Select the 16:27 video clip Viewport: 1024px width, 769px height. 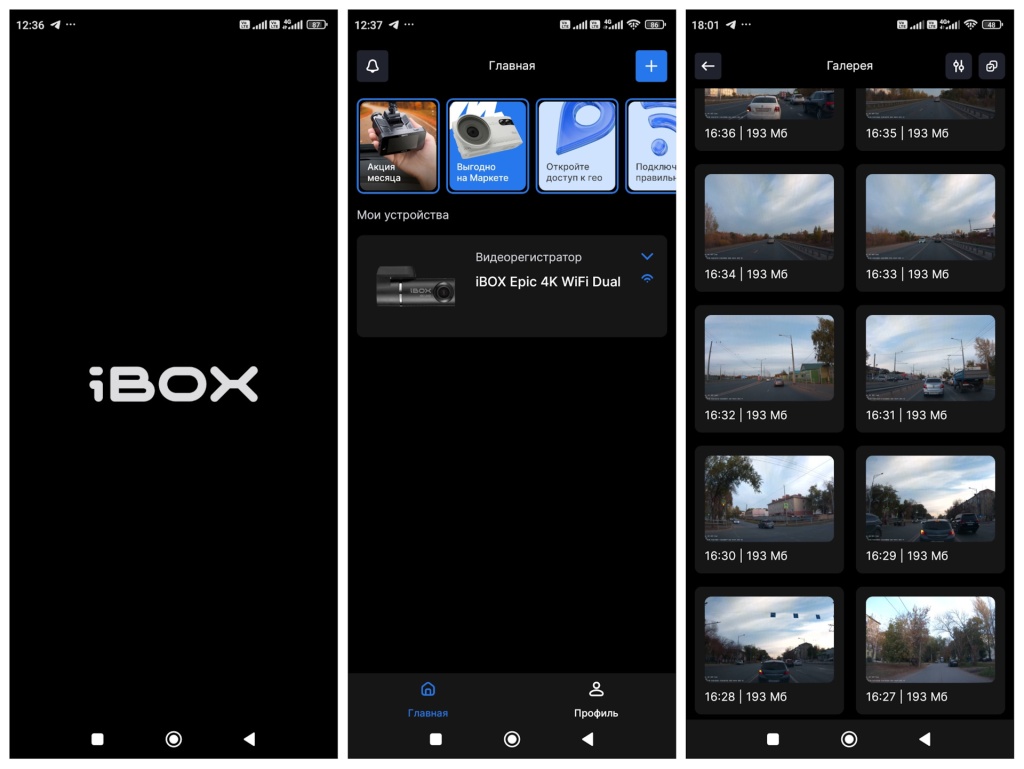tap(930, 640)
